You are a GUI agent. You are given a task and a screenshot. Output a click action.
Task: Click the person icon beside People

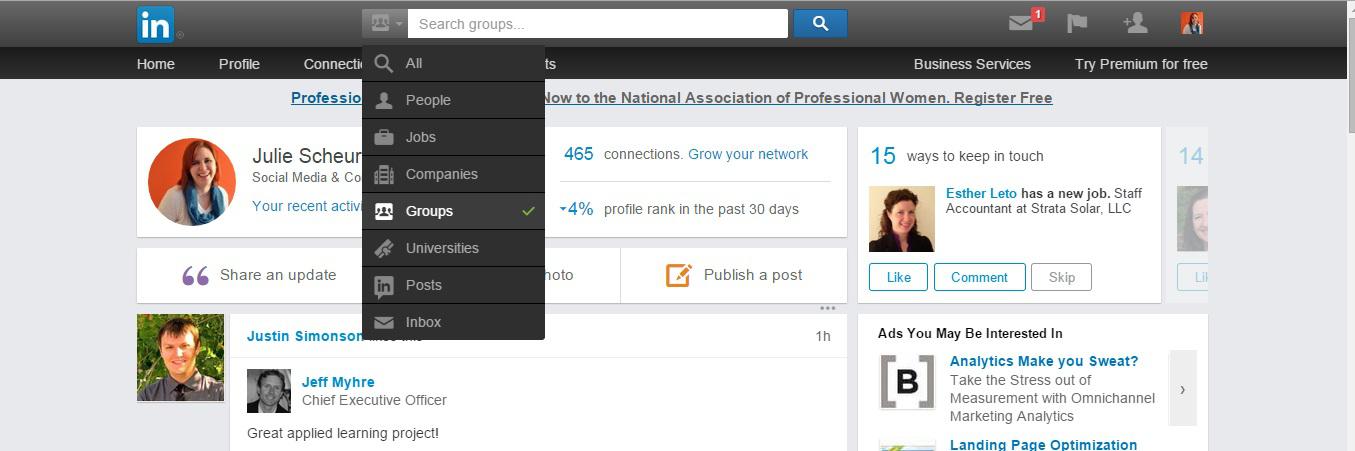pos(383,100)
